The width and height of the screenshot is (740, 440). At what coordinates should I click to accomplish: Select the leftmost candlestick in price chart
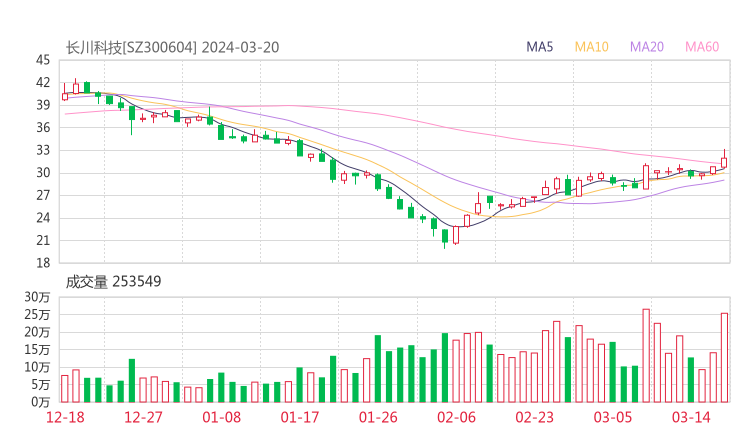(65, 93)
